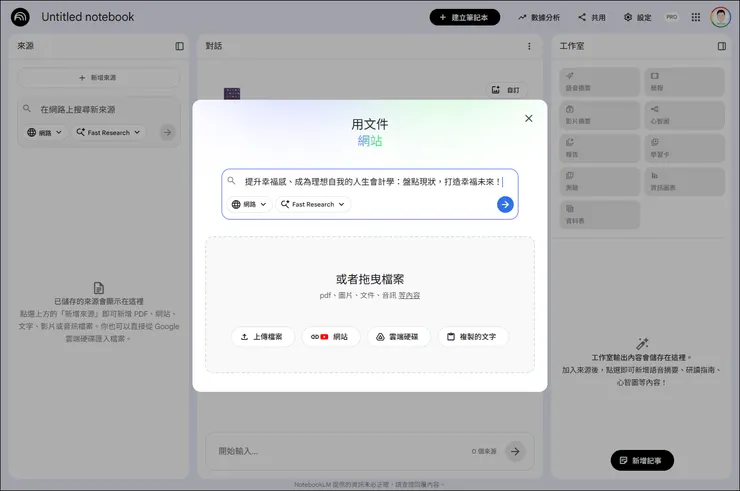The height and width of the screenshot is (491, 740).
Task: Click the 新增來源 add source button
Action: pyautogui.click(x=99, y=77)
